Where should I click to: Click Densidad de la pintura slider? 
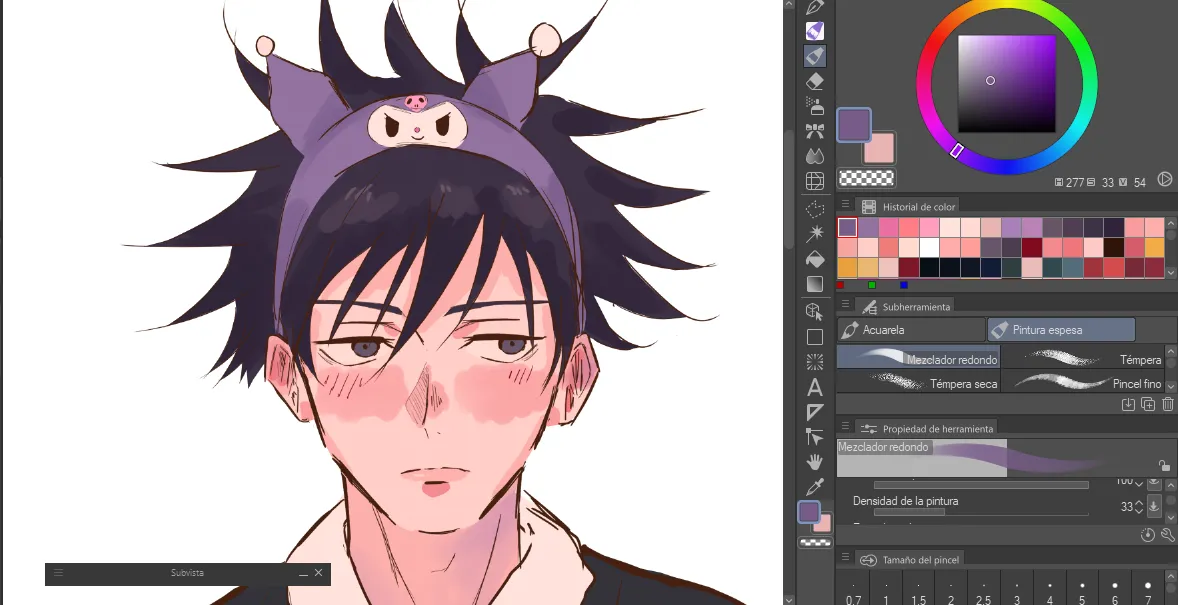(981, 513)
